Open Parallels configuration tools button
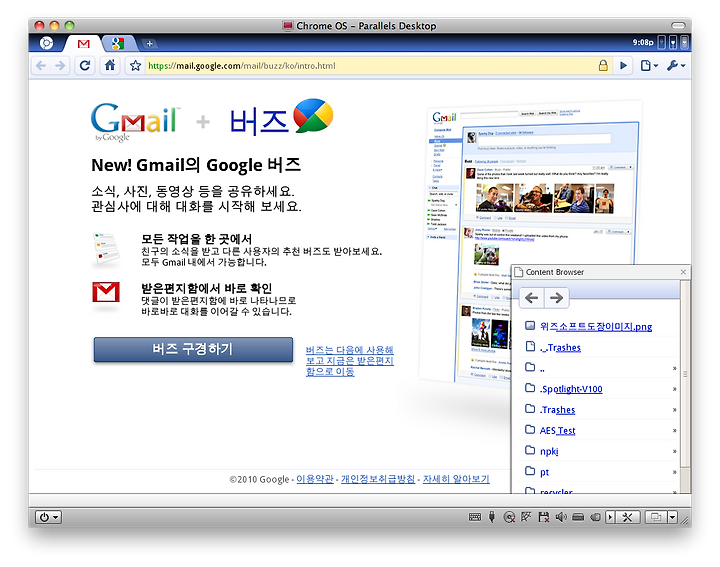 point(627,517)
